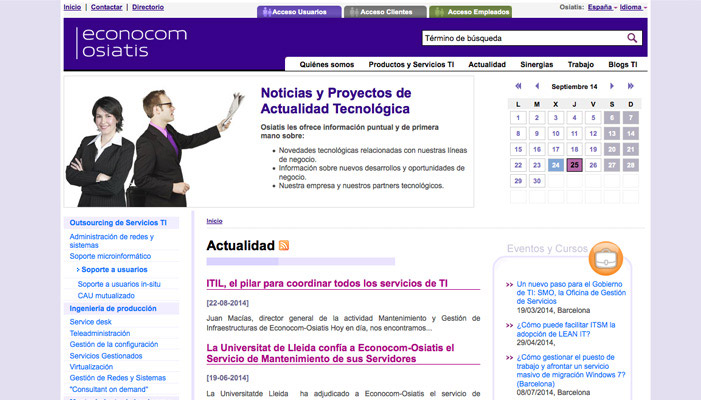Select Soporte a usuarios sidebar item
The height and width of the screenshot is (400, 701).
click(114, 269)
